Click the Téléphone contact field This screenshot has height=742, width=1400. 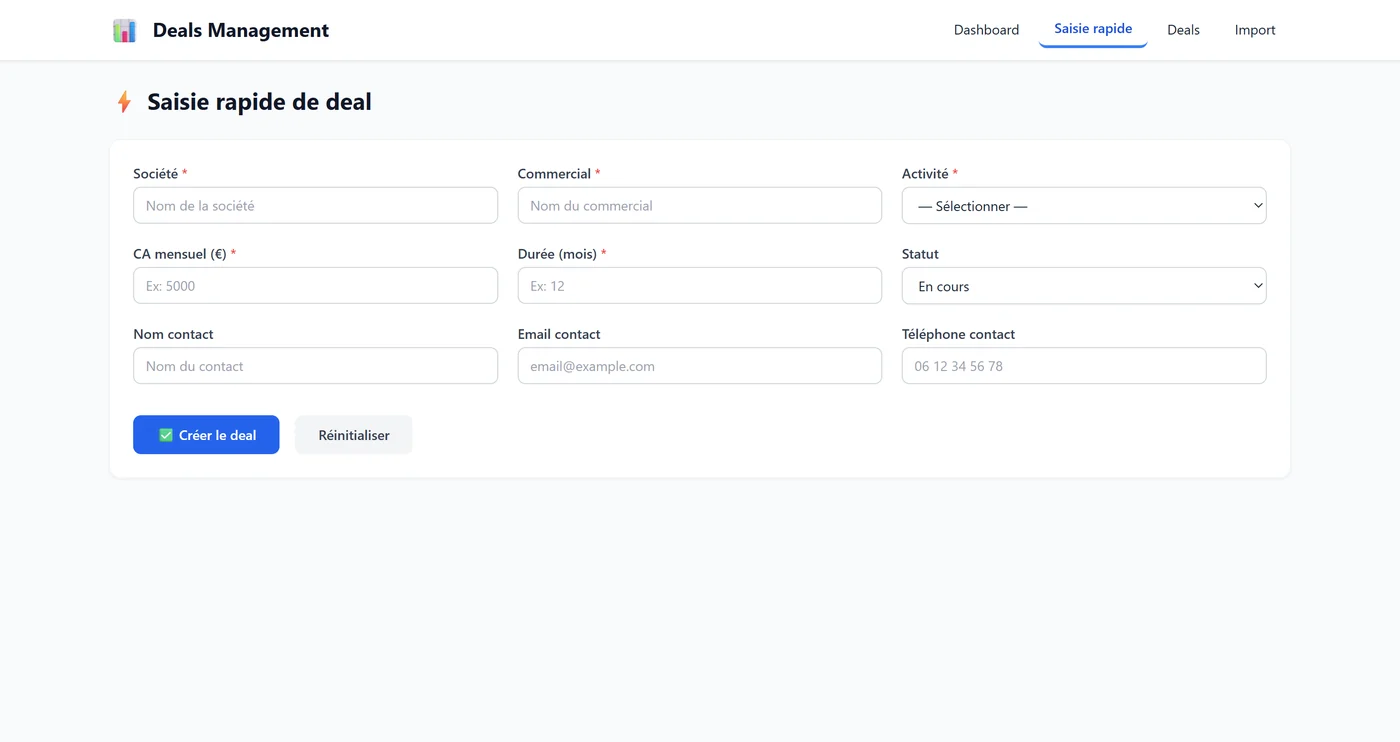click(1084, 365)
